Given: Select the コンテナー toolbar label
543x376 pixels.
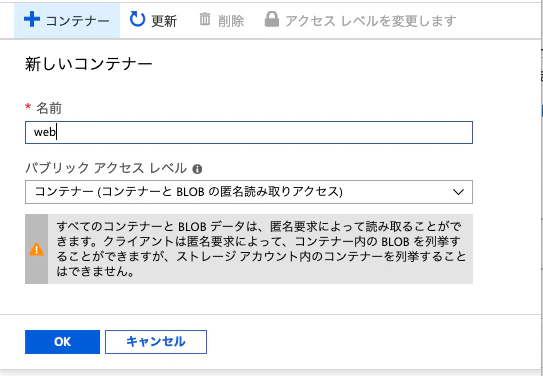Looking at the screenshot, I should point(78,21).
